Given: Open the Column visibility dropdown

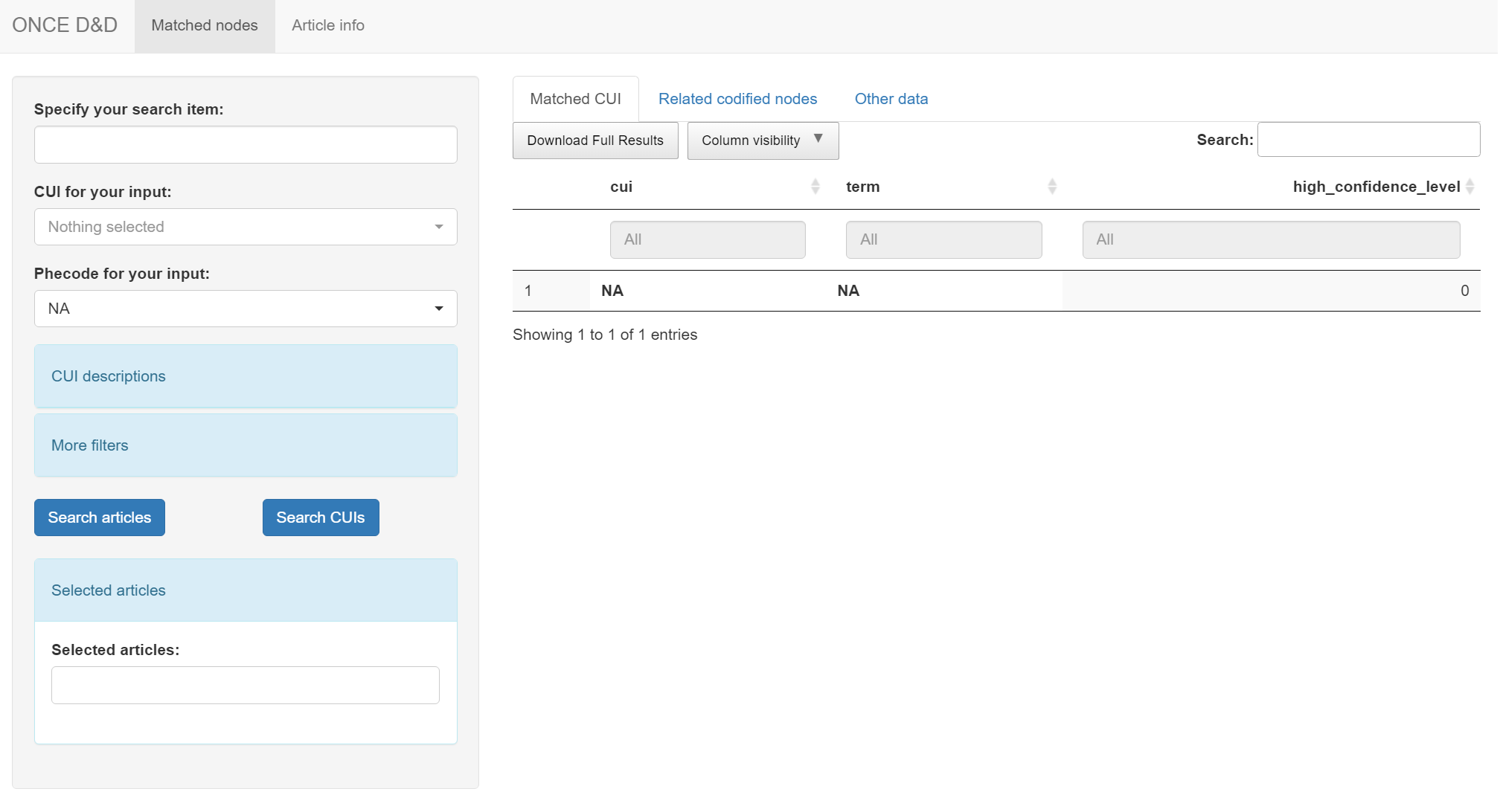Looking at the screenshot, I should pyautogui.click(x=762, y=141).
